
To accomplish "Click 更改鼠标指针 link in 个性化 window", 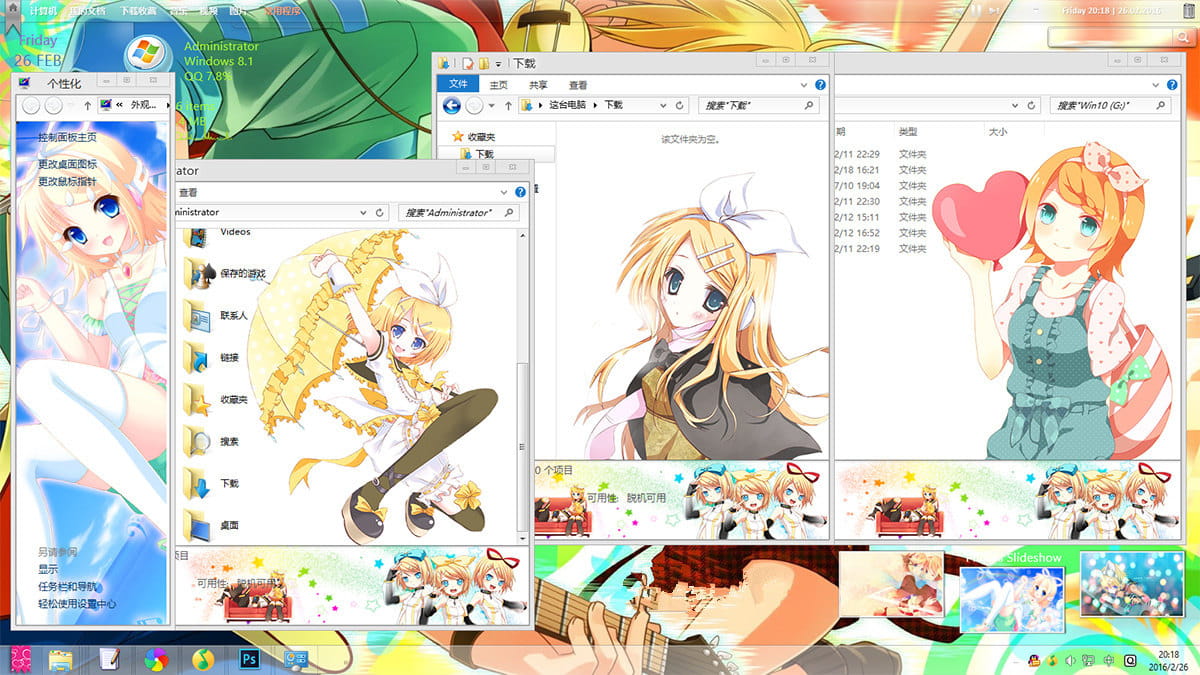I will pos(67,181).
